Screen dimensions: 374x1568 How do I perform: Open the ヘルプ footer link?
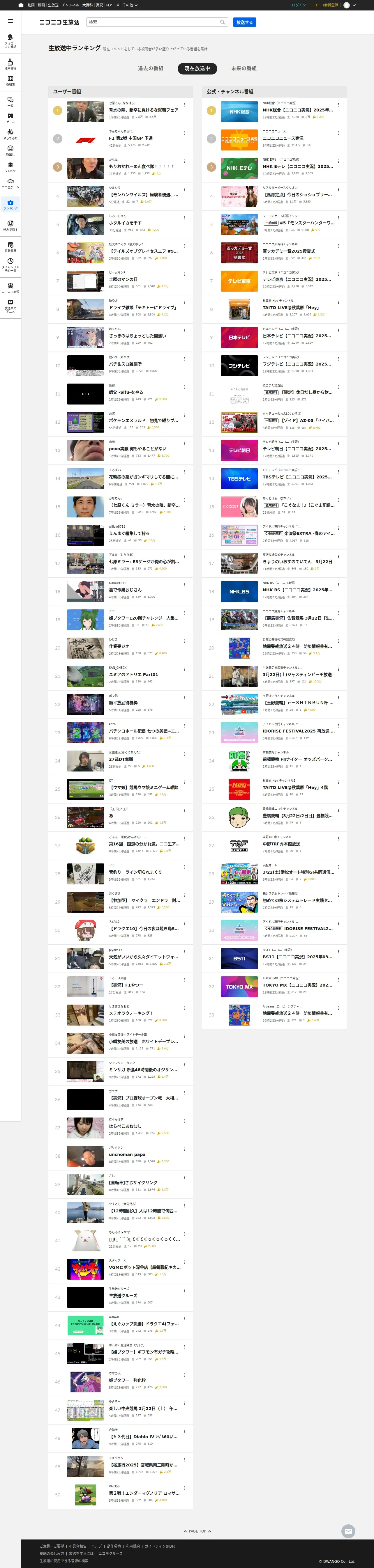[x=97, y=1546]
